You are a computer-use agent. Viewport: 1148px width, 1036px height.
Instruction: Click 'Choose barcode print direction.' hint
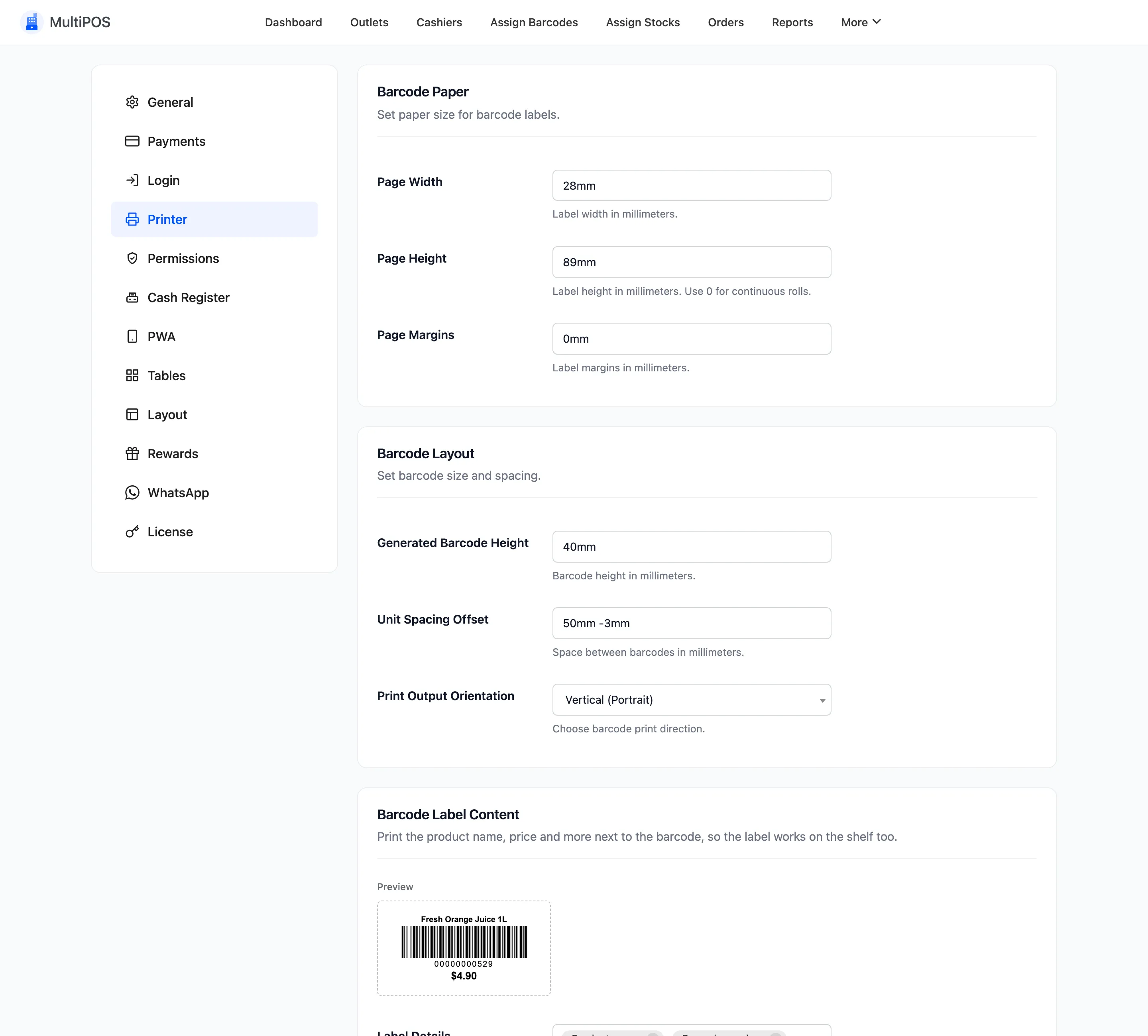(x=628, y=729)
